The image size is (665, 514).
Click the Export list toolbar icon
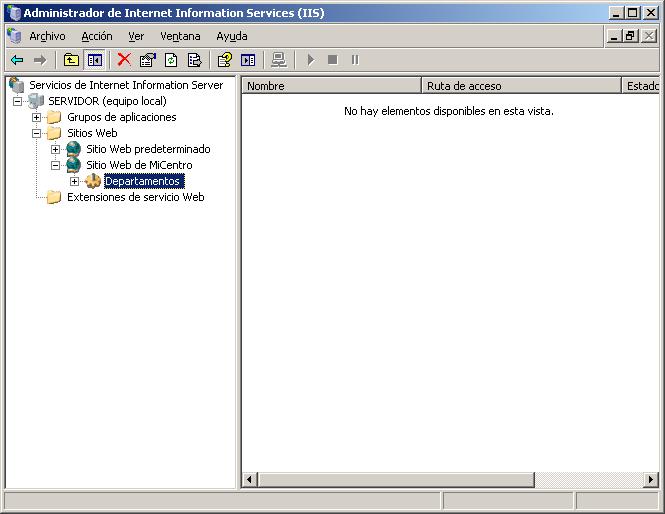(x=194, y=60)
